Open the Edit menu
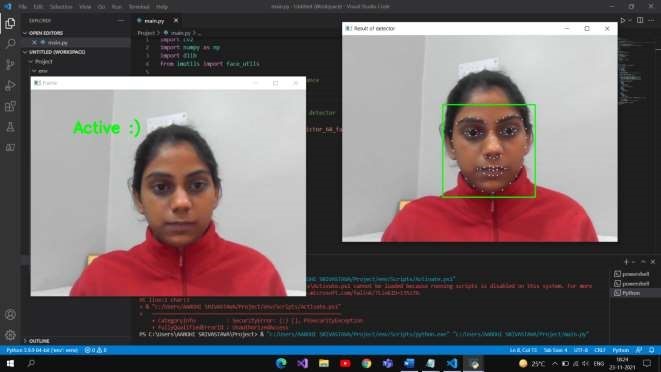The image size is (661, 372). pyautogui.click(x=38, y=7)
